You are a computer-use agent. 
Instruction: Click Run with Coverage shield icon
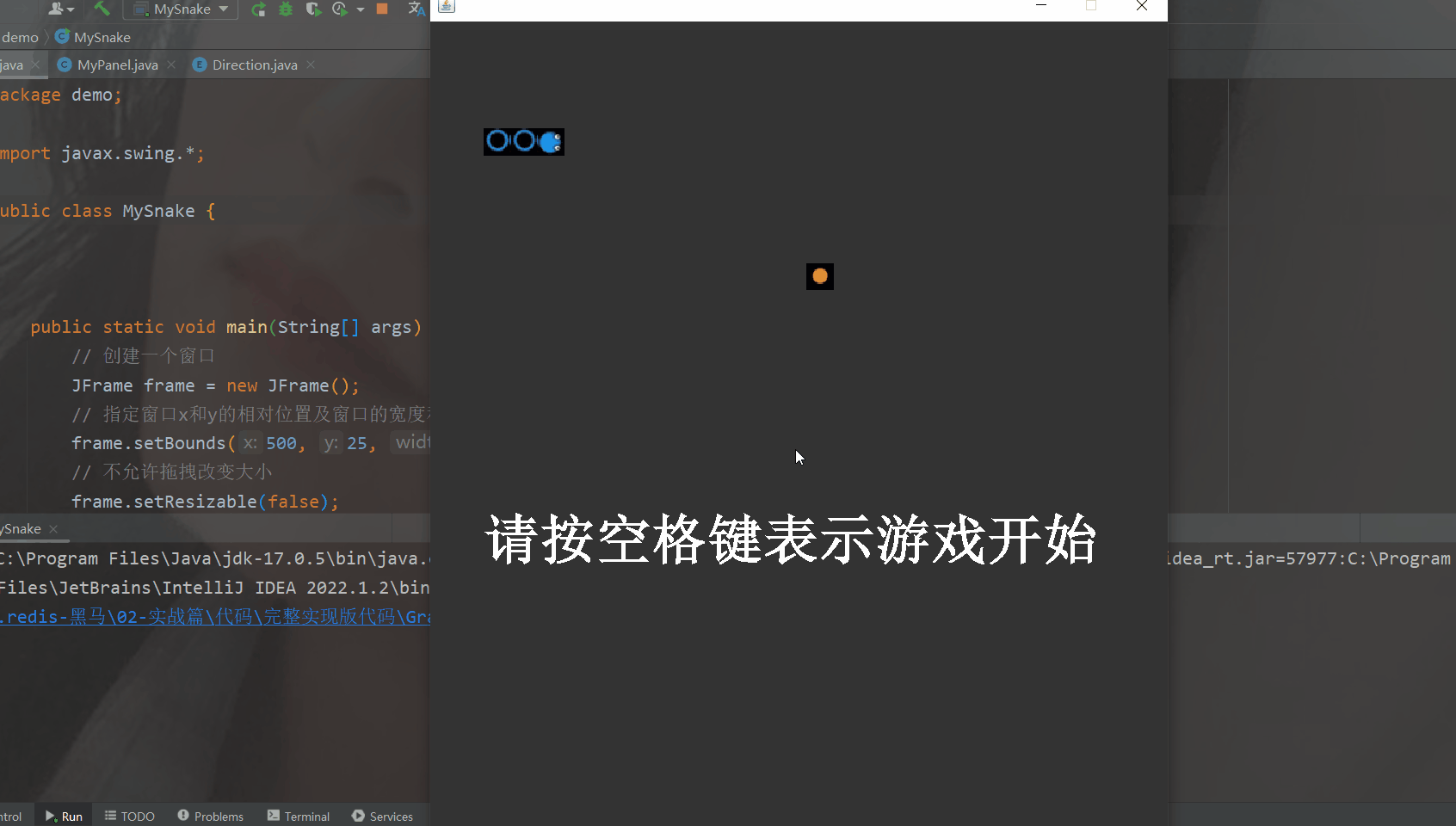tap(313, 9)
